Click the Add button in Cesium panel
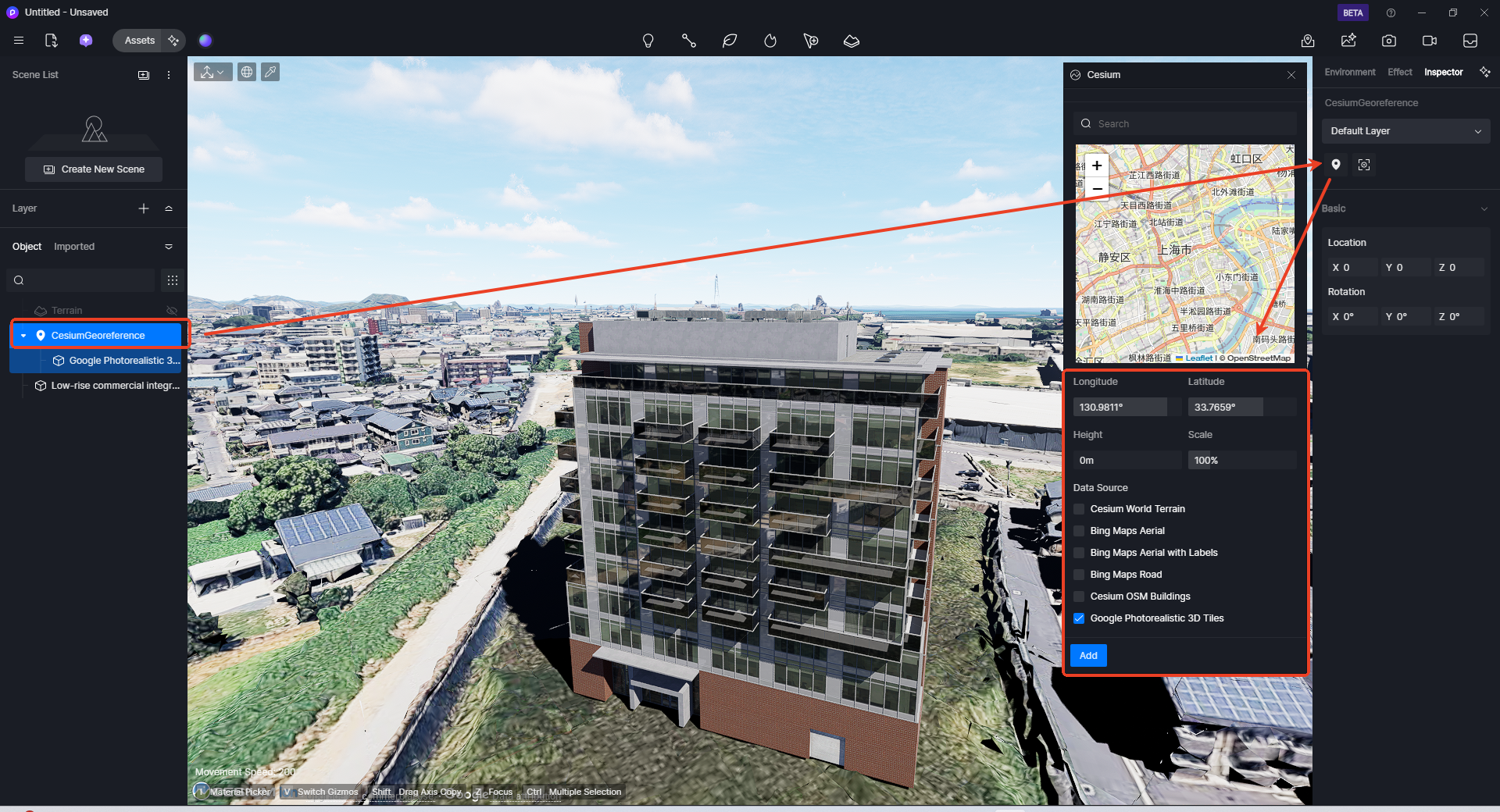The width and height of the screenshot is (1500, 812). [x=1088, y=656]
